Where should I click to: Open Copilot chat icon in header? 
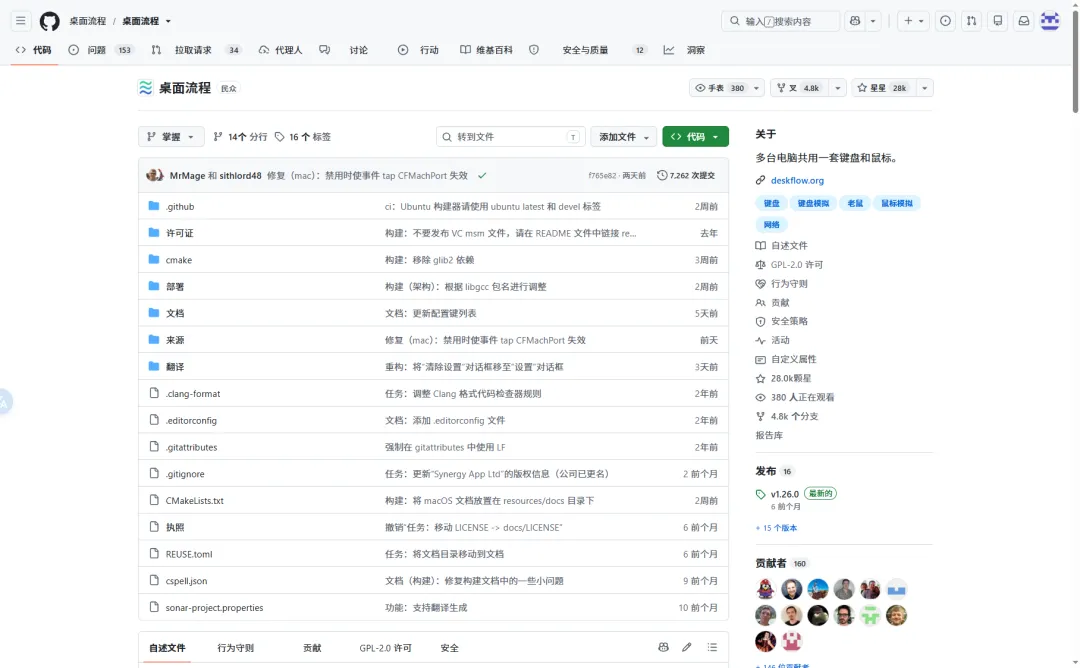(855, 21)
